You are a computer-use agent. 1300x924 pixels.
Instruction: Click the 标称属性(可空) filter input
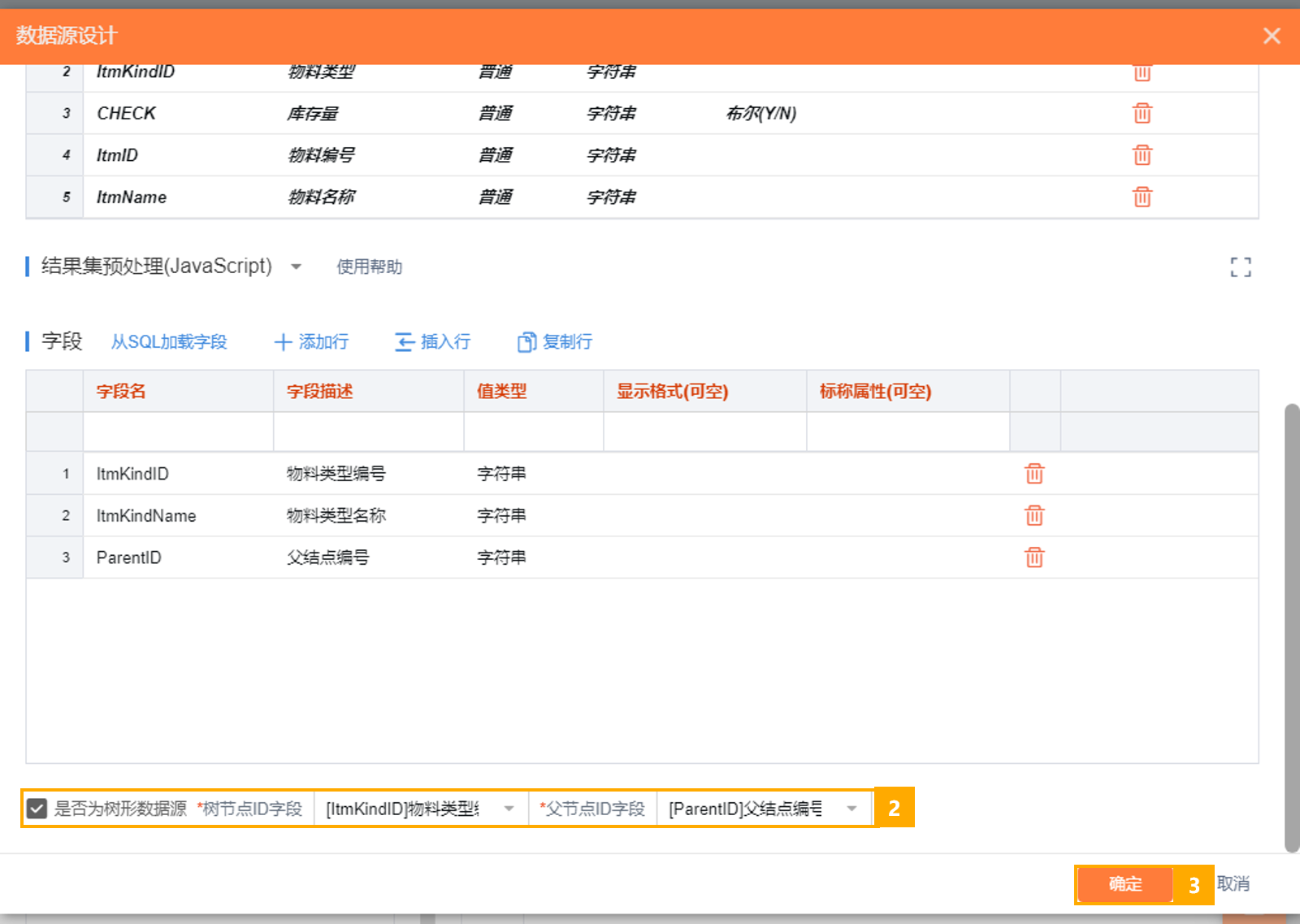[x=908, y=432]
